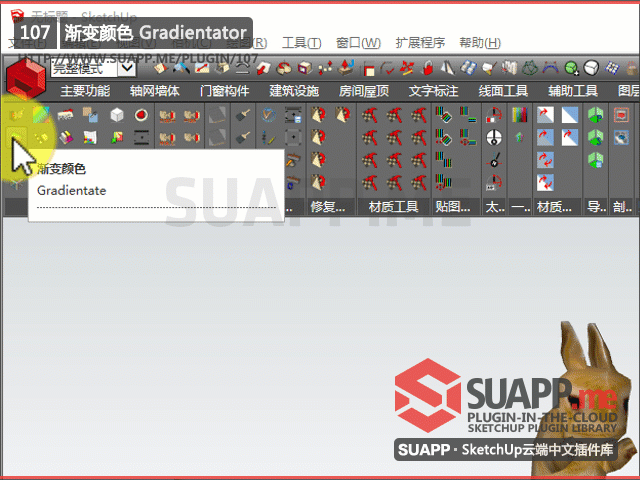640x480 pixels.
Task: Click the curve with red checkmark icon
Action: click(x=387, y=69)
